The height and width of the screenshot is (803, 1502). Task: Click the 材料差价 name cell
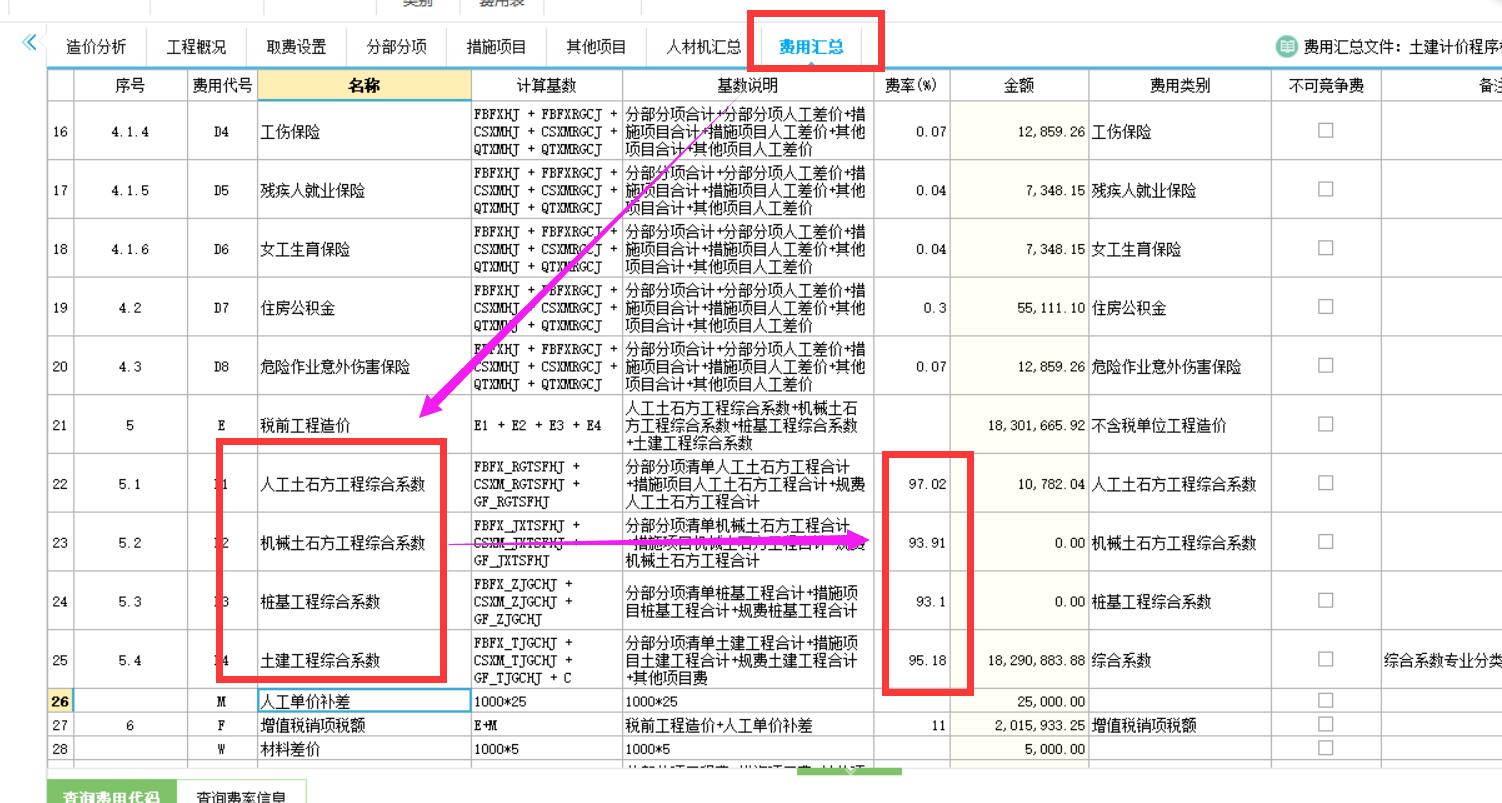point(364,749)
